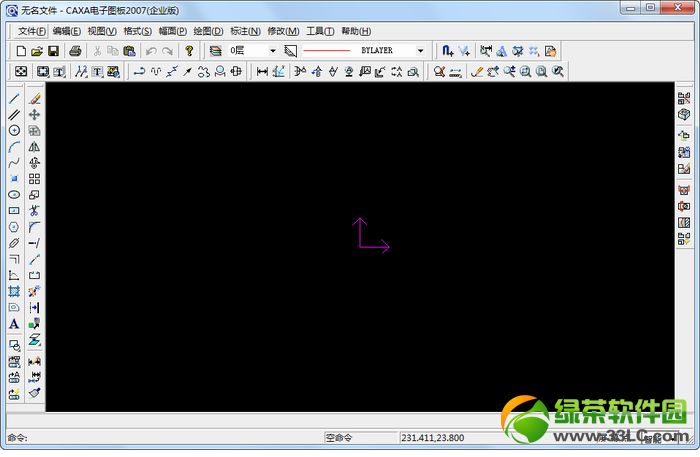Open the layer dropdown showing 0层
This screenshot has width=700, height=457.
[x=253, y=51]
